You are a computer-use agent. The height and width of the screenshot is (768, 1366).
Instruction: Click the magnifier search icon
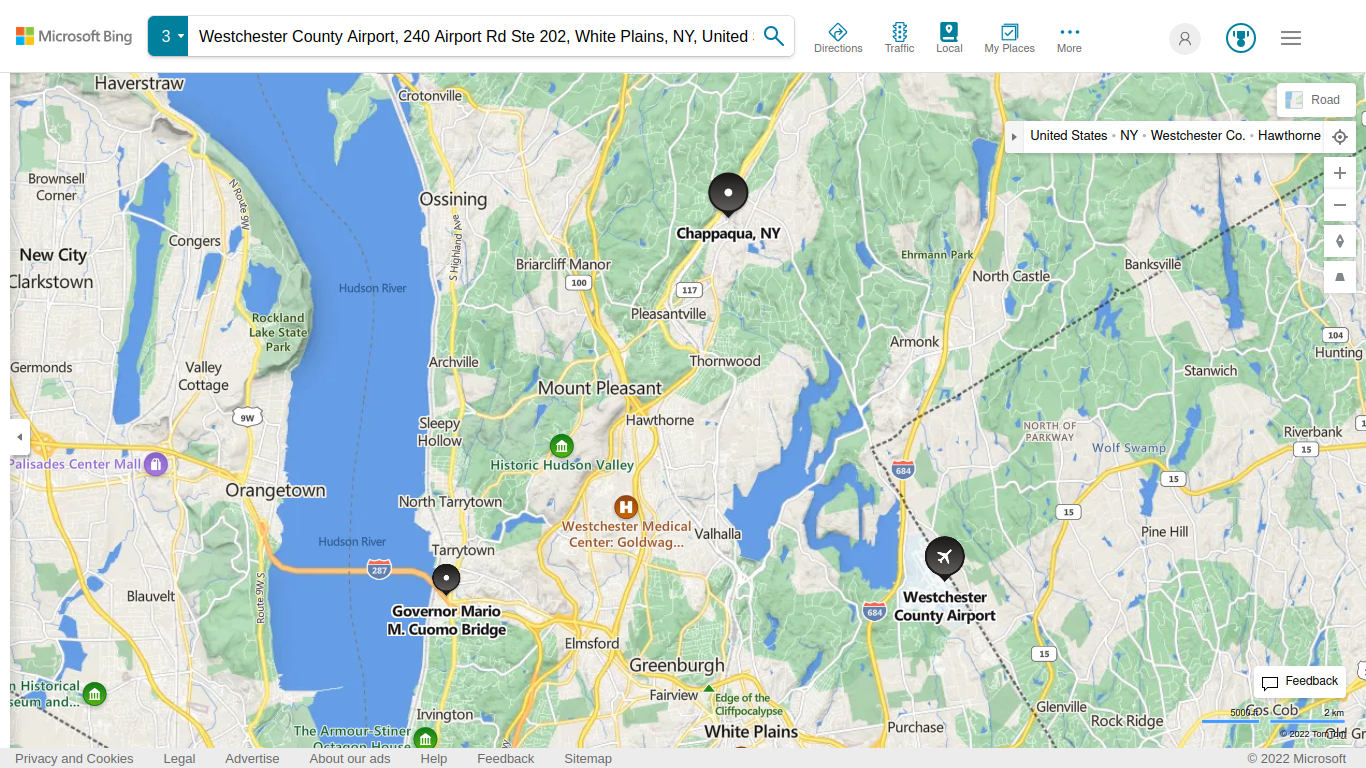pos(774,36)
